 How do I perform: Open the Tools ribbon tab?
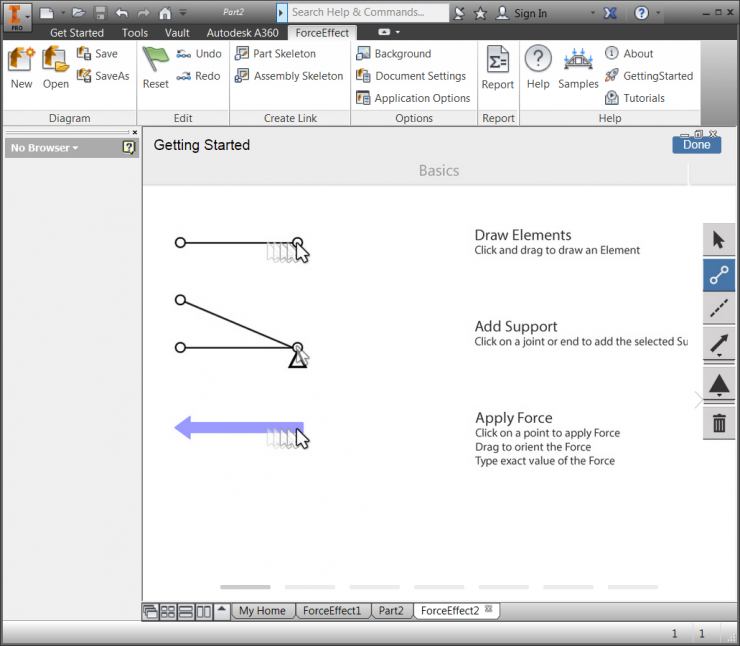pos(135,33)
